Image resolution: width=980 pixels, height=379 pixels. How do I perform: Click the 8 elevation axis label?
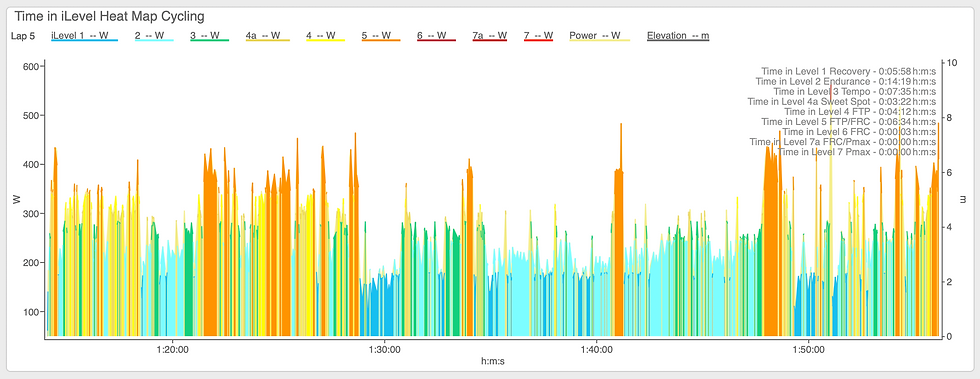point(950,118)
